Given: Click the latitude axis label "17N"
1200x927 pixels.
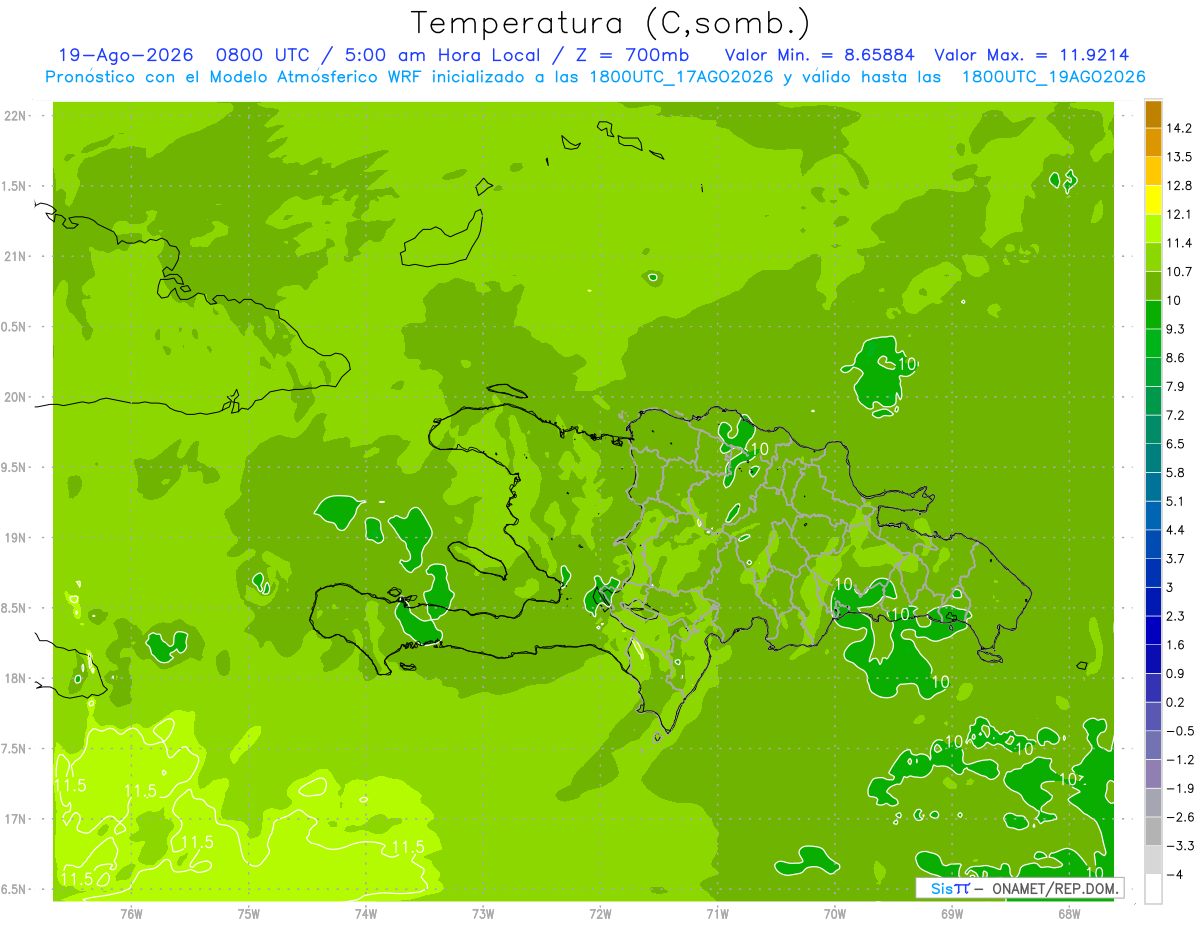Looking at the screenshot, I should point(16,820).
